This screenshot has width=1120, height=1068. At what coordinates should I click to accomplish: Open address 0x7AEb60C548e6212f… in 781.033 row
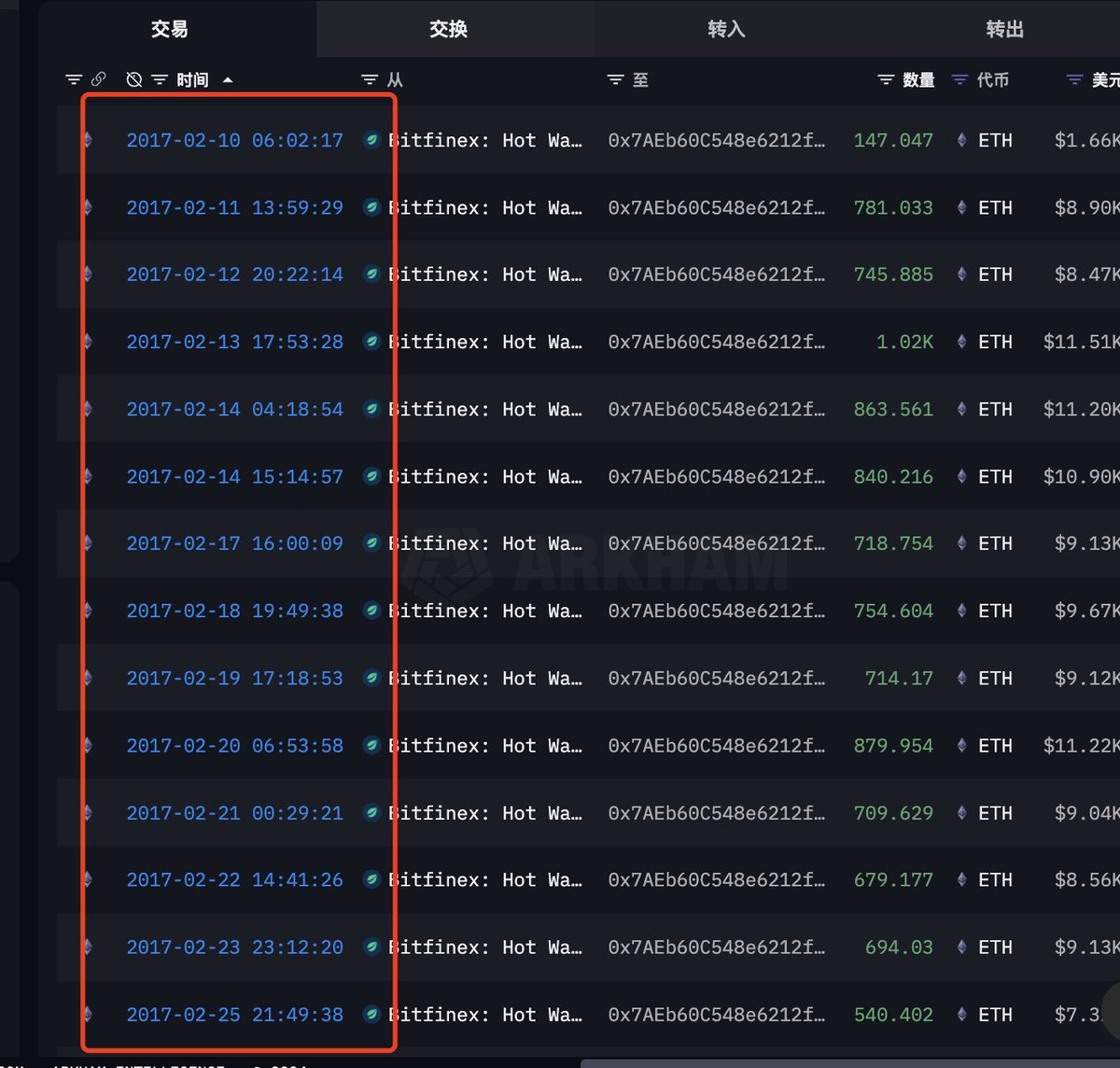click(x=716, y=207)
